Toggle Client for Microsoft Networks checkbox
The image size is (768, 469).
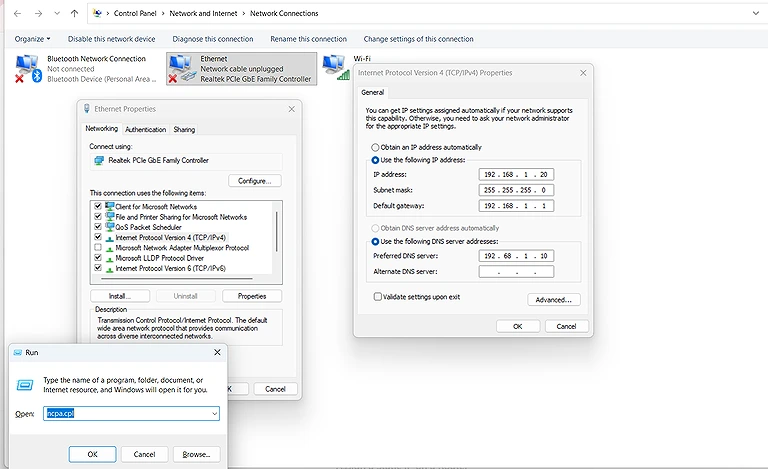[x=97, y=206]
